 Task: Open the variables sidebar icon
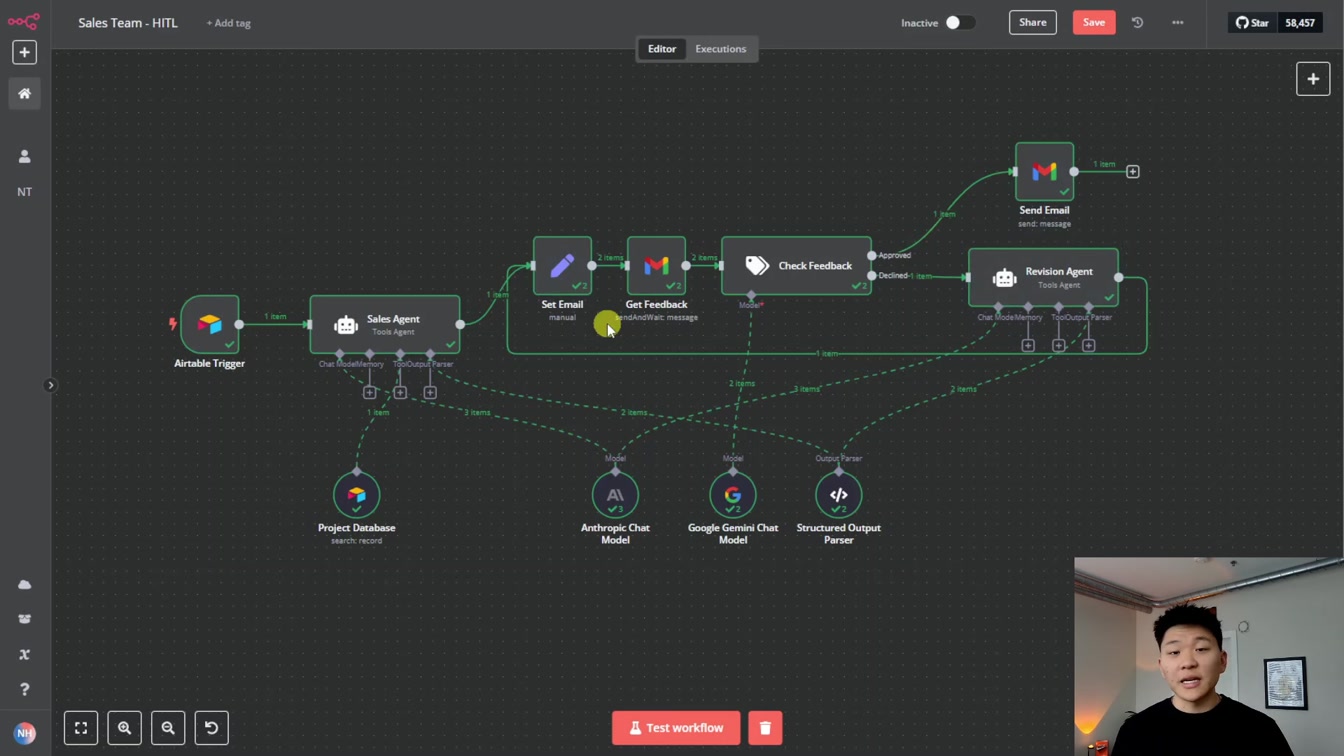[24, 654]
